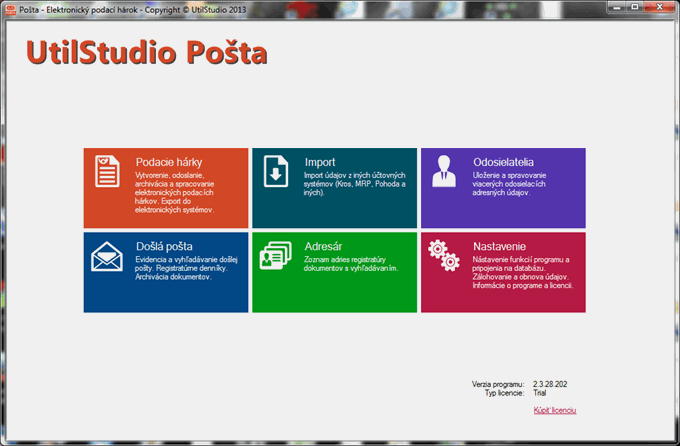
Task: Click the Pošta app icon in title bar
Action: tap(10, 10)
